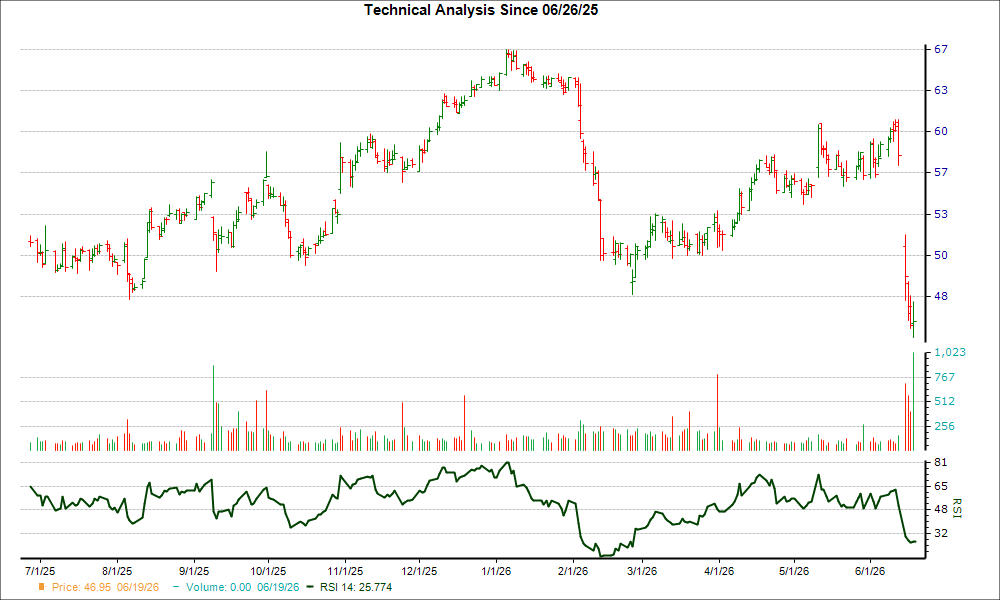Click the price axis label 57
1000x600 pixels.
941,173
